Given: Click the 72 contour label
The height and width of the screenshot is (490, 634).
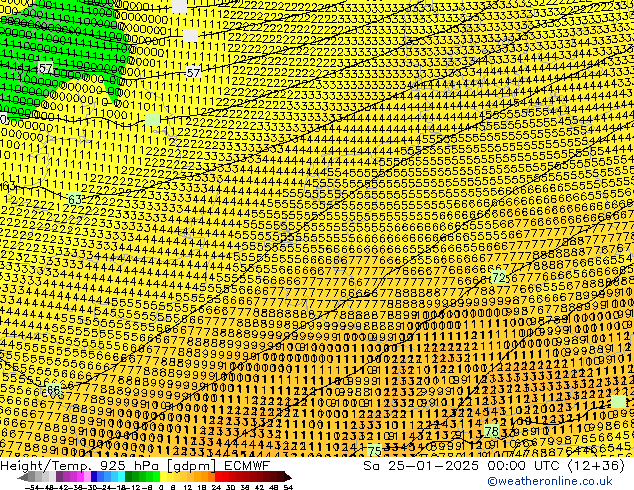Looking at the screenshot, I should pyautogui.click(x=499, y=277).
